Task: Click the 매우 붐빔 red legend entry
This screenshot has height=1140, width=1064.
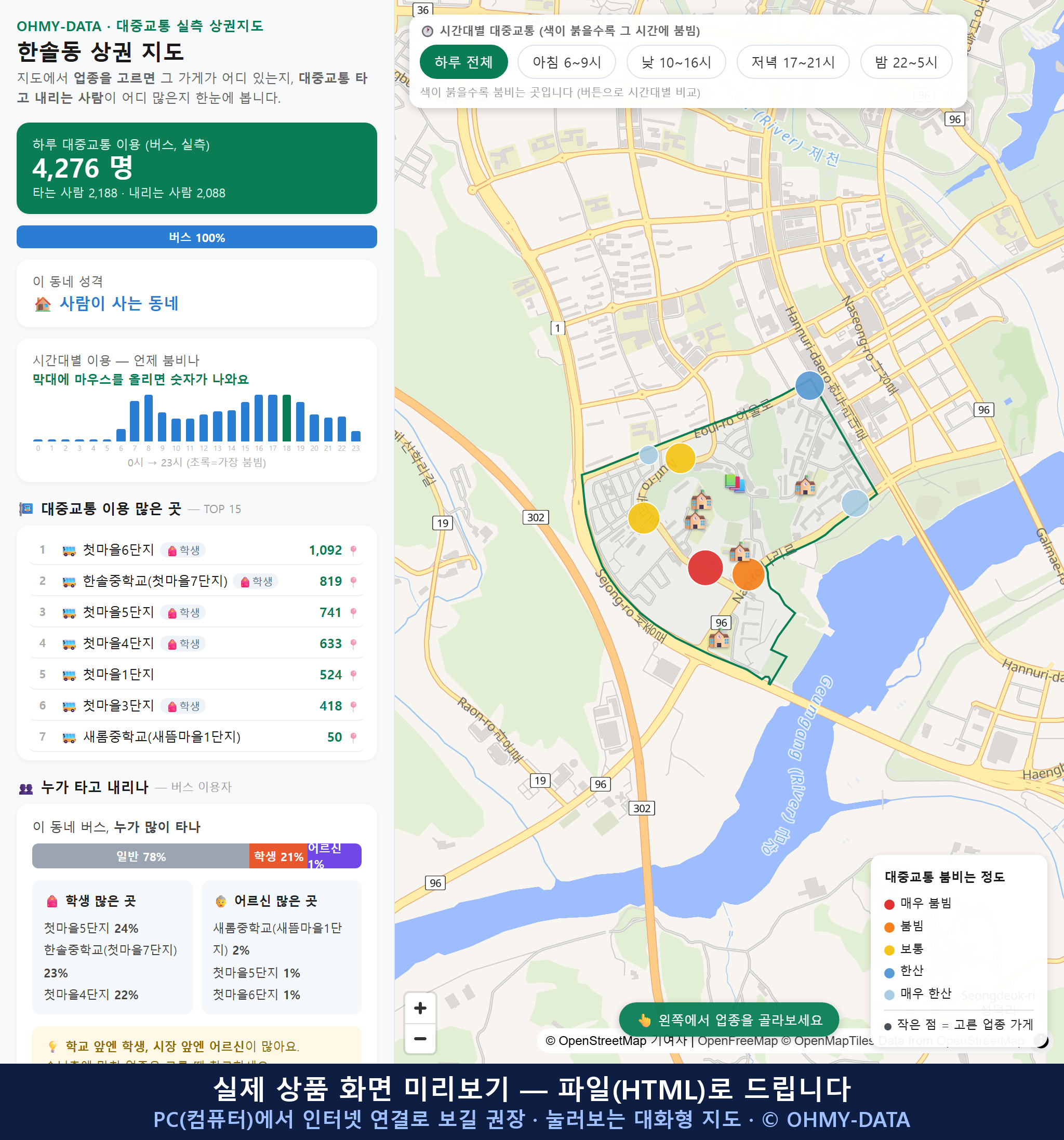Action: tap(919, 904)
